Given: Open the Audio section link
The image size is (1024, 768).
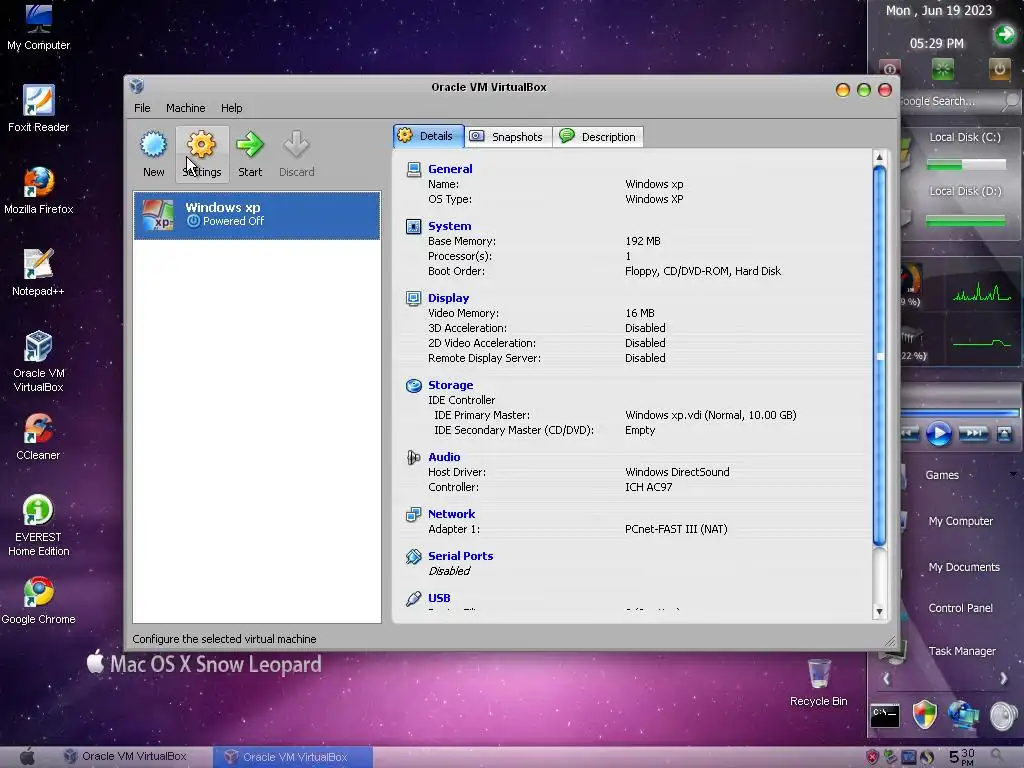Looking at the screenshot, I should tap(444, 456).
